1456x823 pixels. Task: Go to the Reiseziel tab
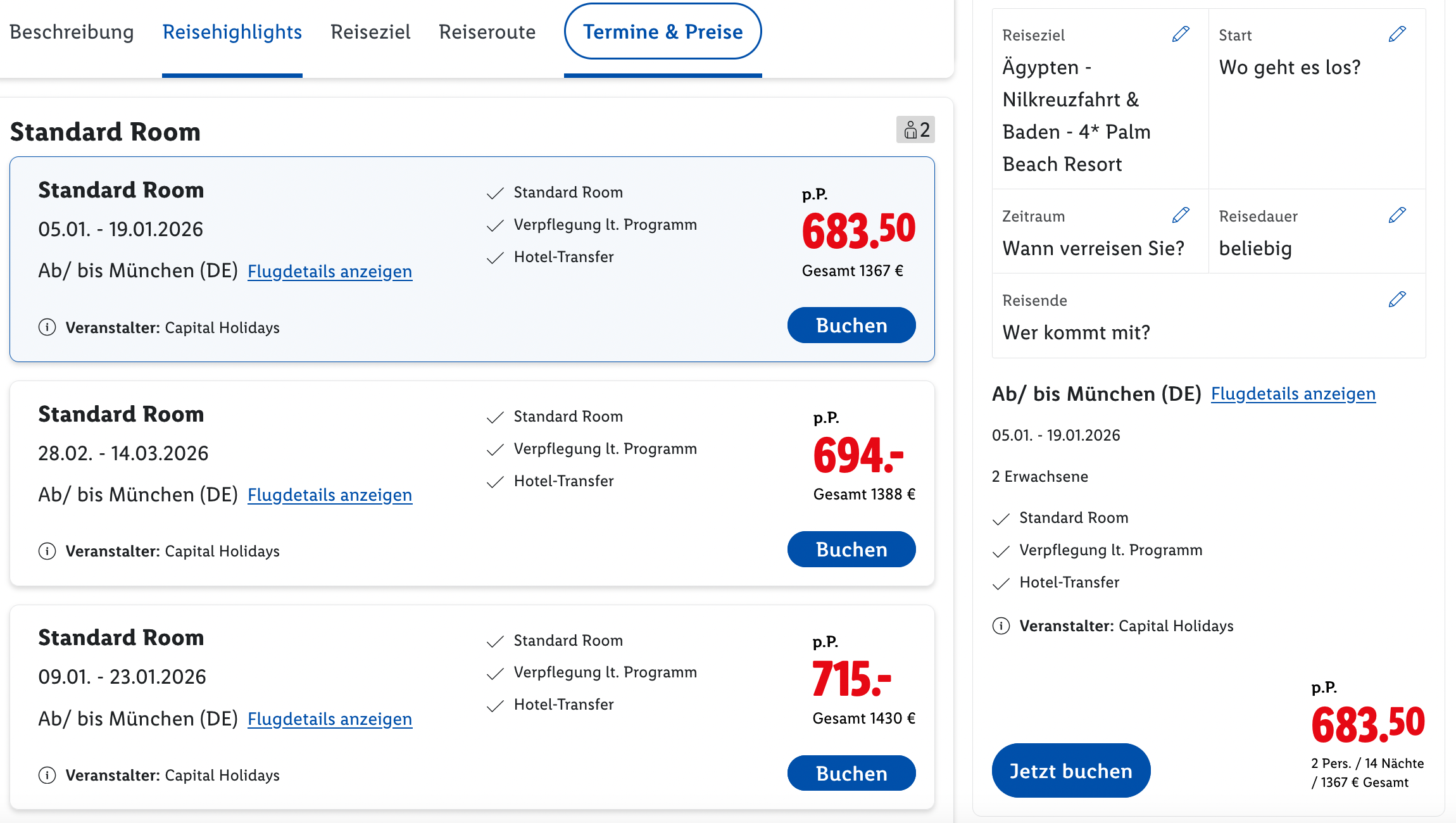(370, 32)
